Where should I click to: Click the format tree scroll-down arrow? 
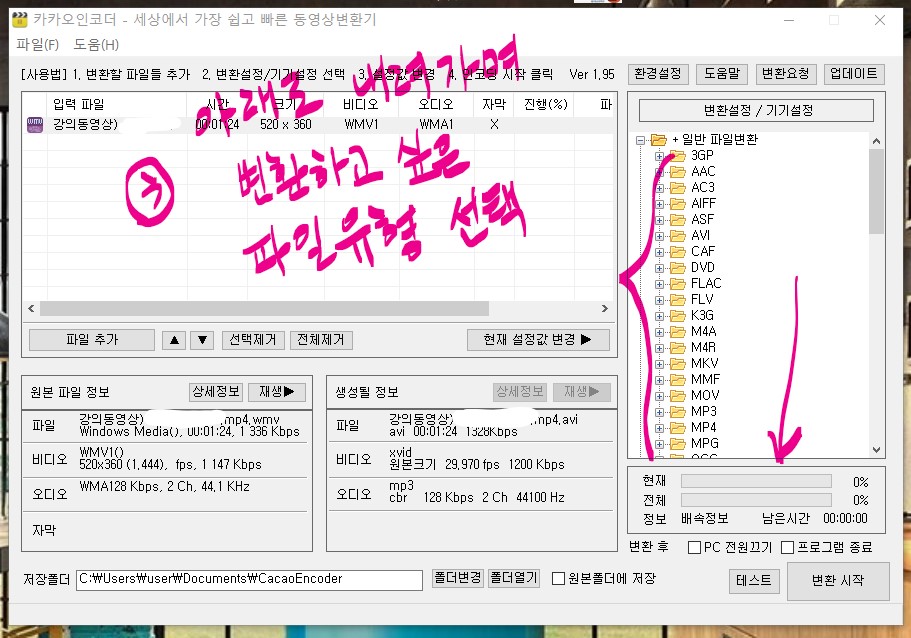(876, 450)
